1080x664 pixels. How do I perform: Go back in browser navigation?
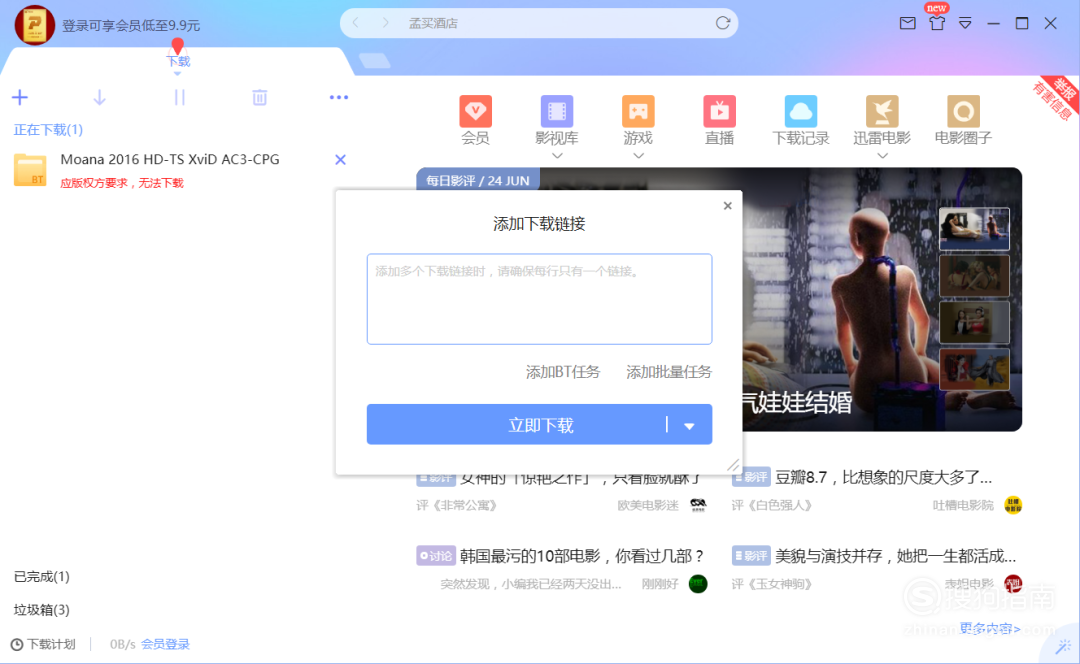[355, 23]
